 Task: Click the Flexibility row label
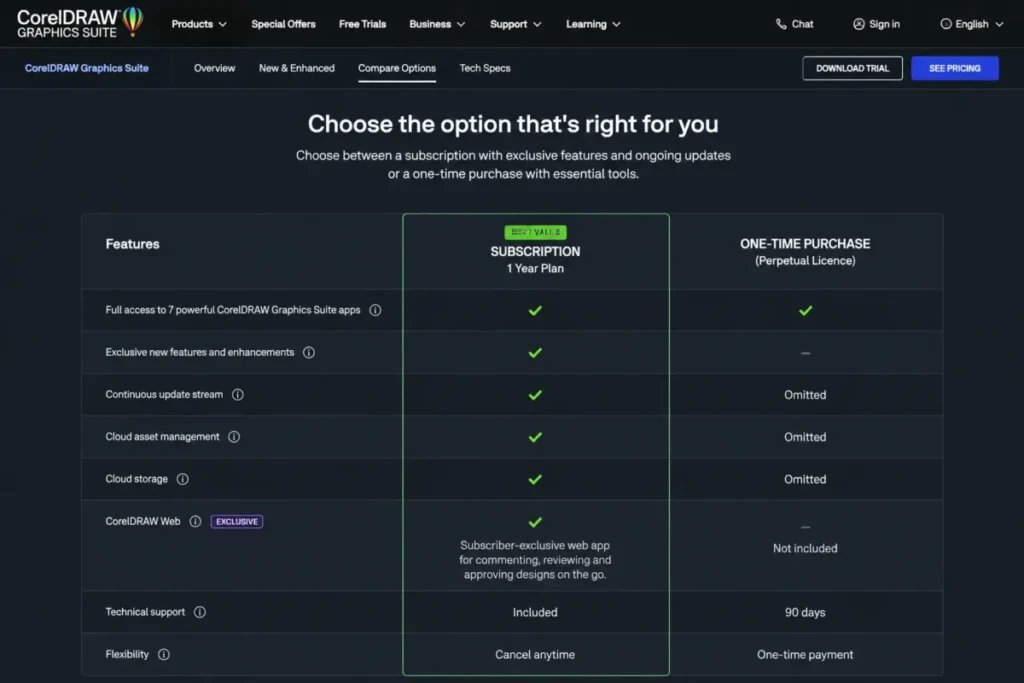[x=127, y=654]
